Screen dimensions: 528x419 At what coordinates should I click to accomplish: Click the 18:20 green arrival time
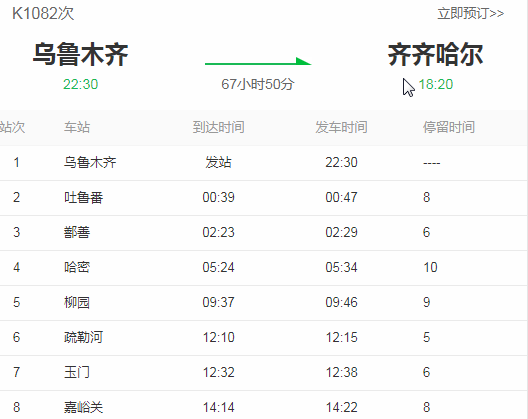(x=436, y=84)
